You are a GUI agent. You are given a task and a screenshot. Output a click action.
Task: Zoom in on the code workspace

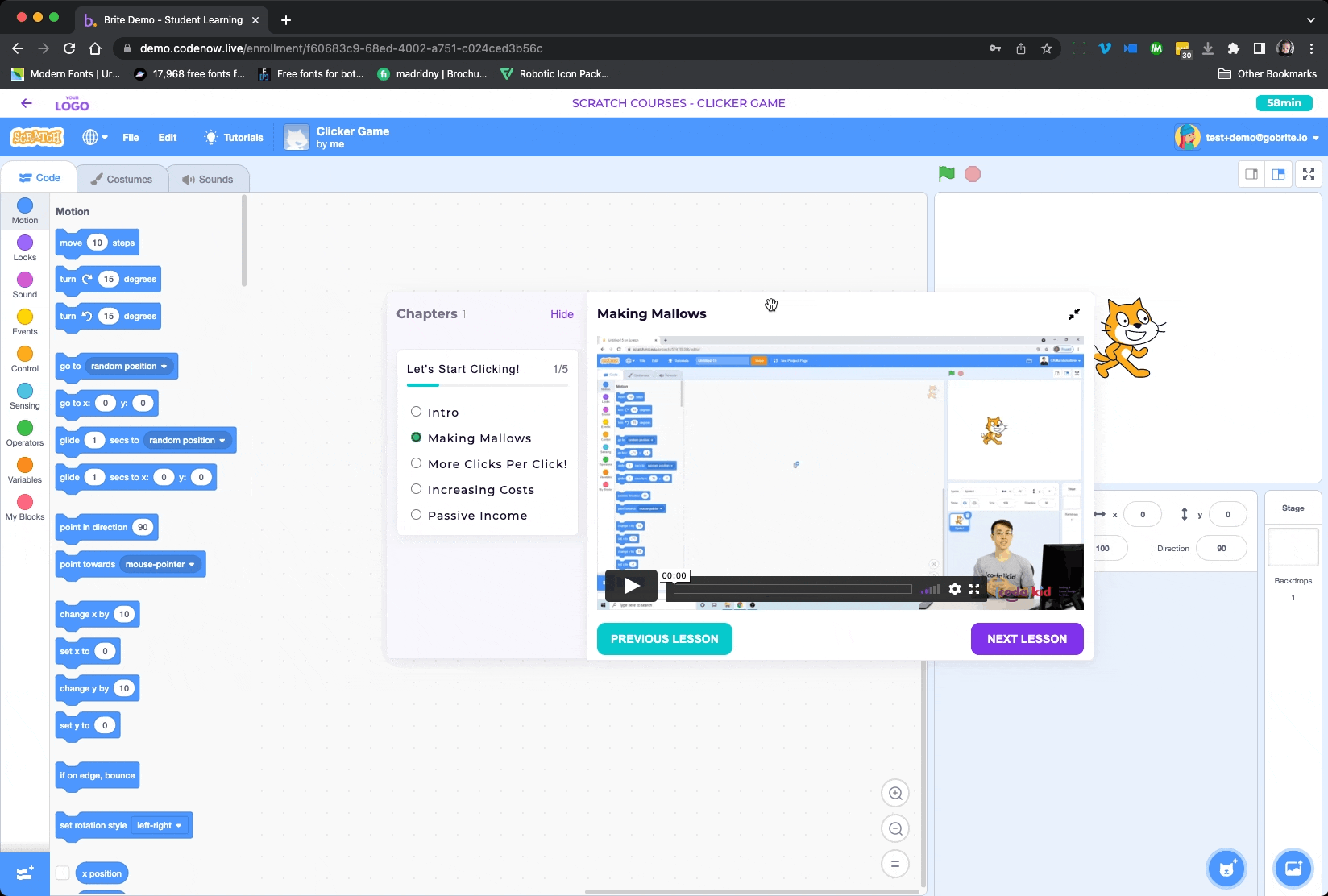click(x=894, y=794)
